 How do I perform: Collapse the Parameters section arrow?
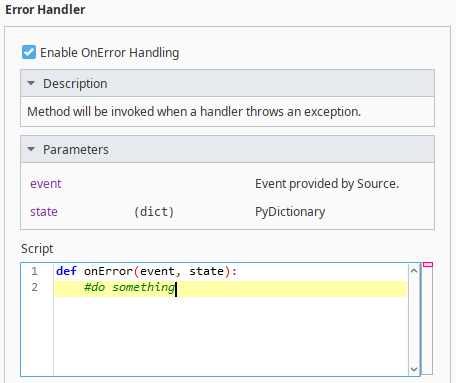(31, 149)
